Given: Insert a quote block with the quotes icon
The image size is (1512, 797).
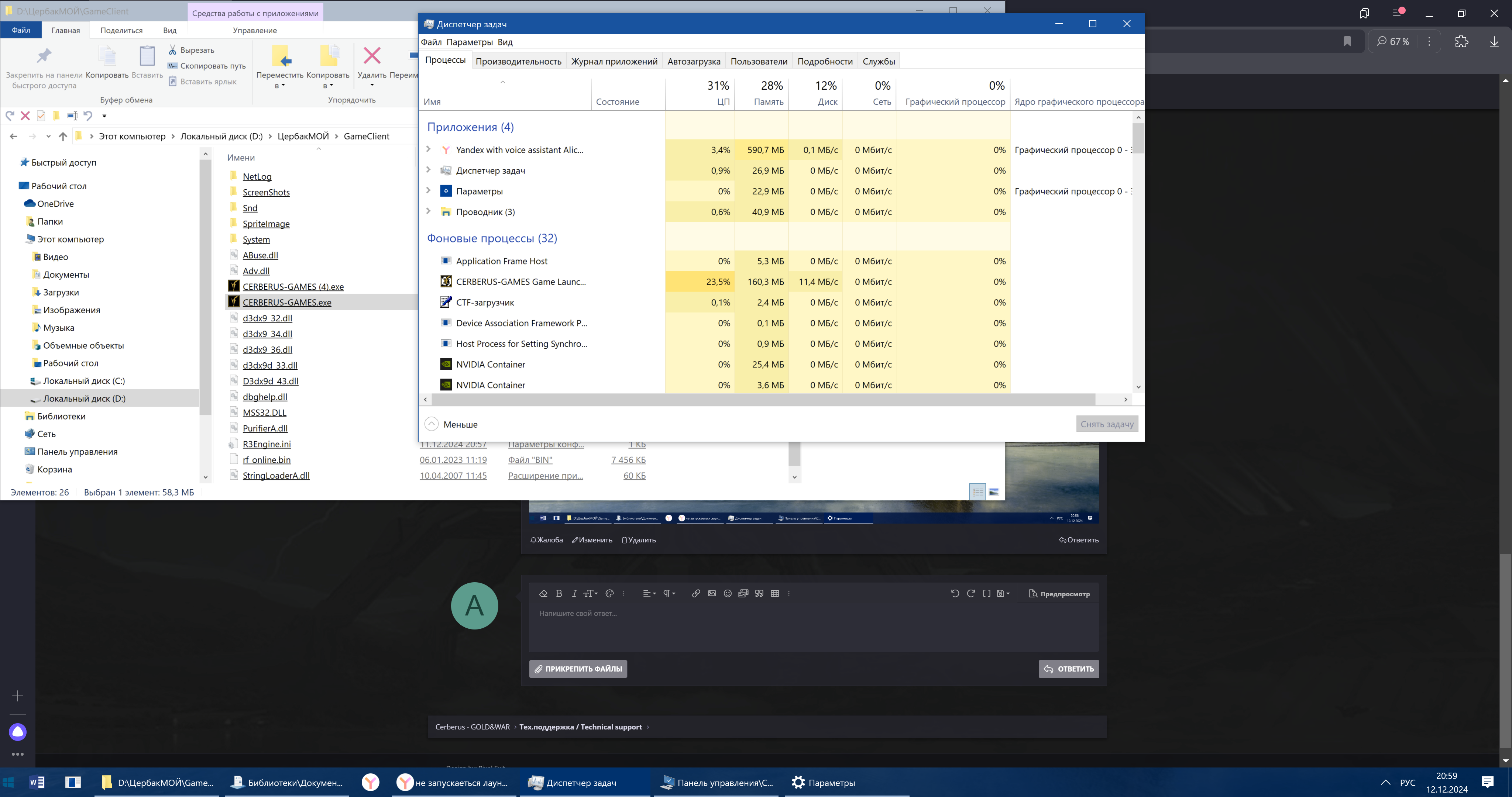Looking at the screenshot, I should [x=759, y=593].
